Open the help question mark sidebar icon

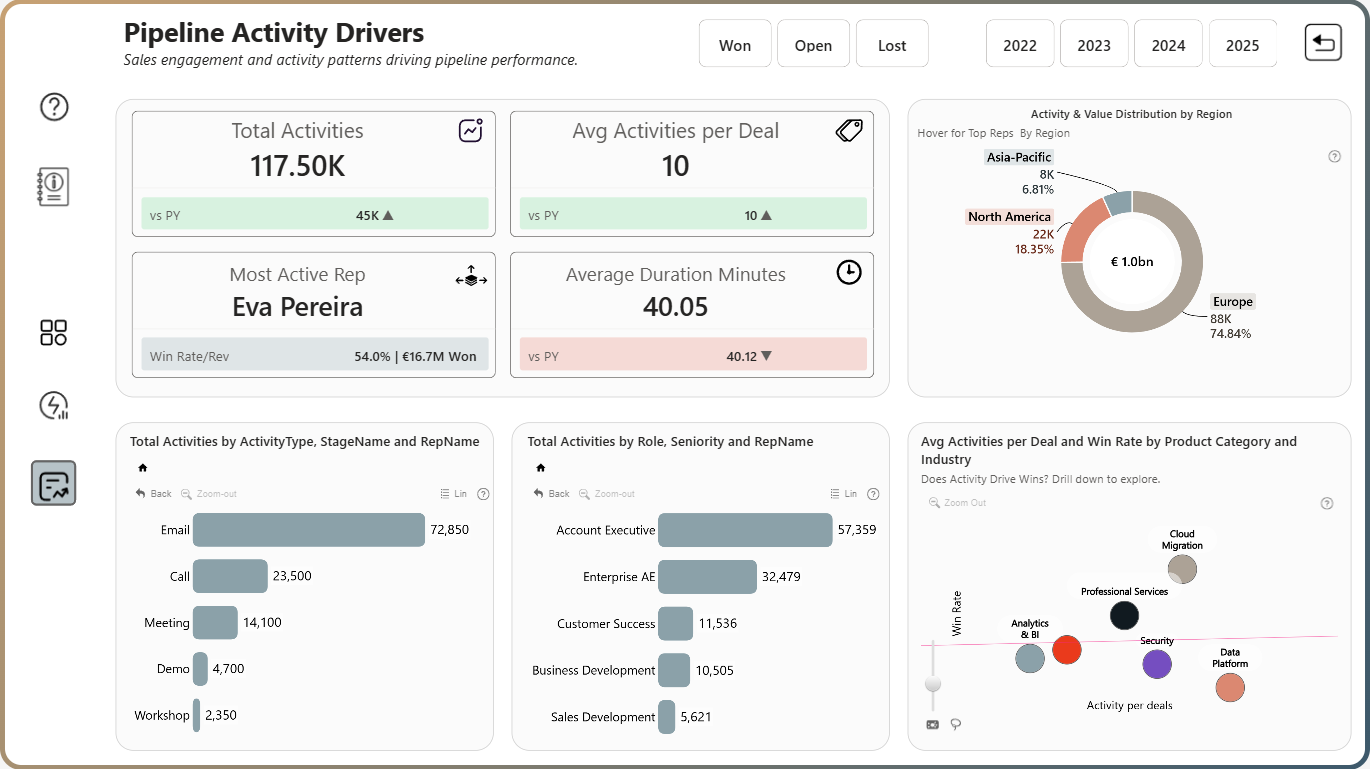[54, 106]
